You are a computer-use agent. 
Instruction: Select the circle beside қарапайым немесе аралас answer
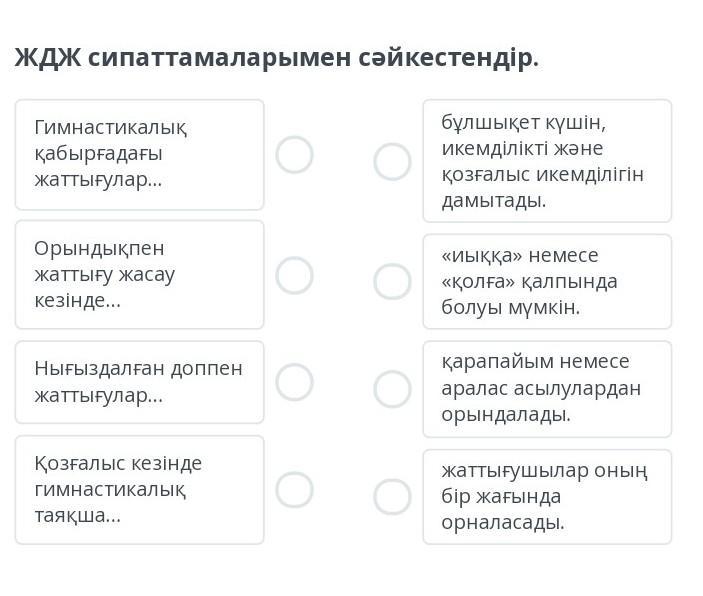[x=392, y=389]
